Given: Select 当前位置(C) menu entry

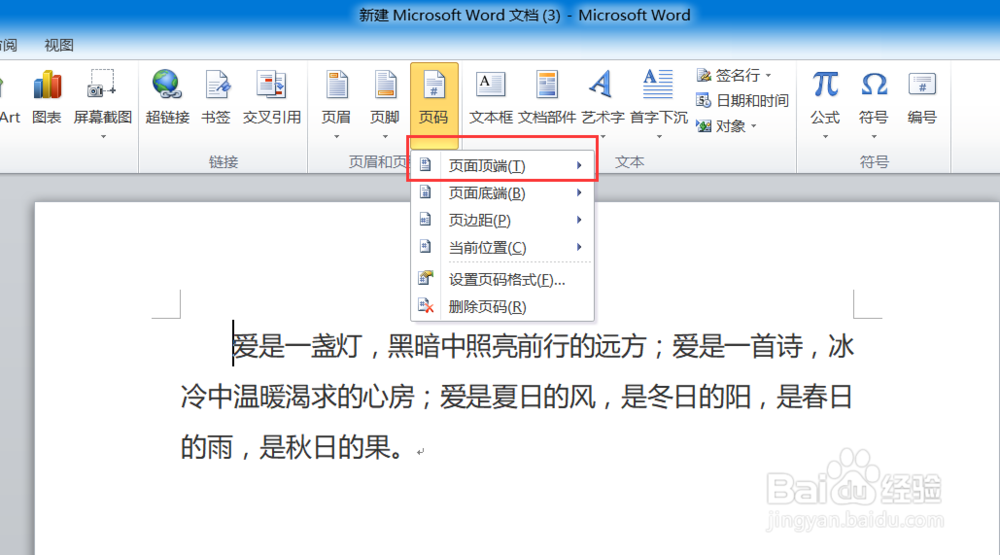Looking at the screenshot, I should click(x=503, y=248).
